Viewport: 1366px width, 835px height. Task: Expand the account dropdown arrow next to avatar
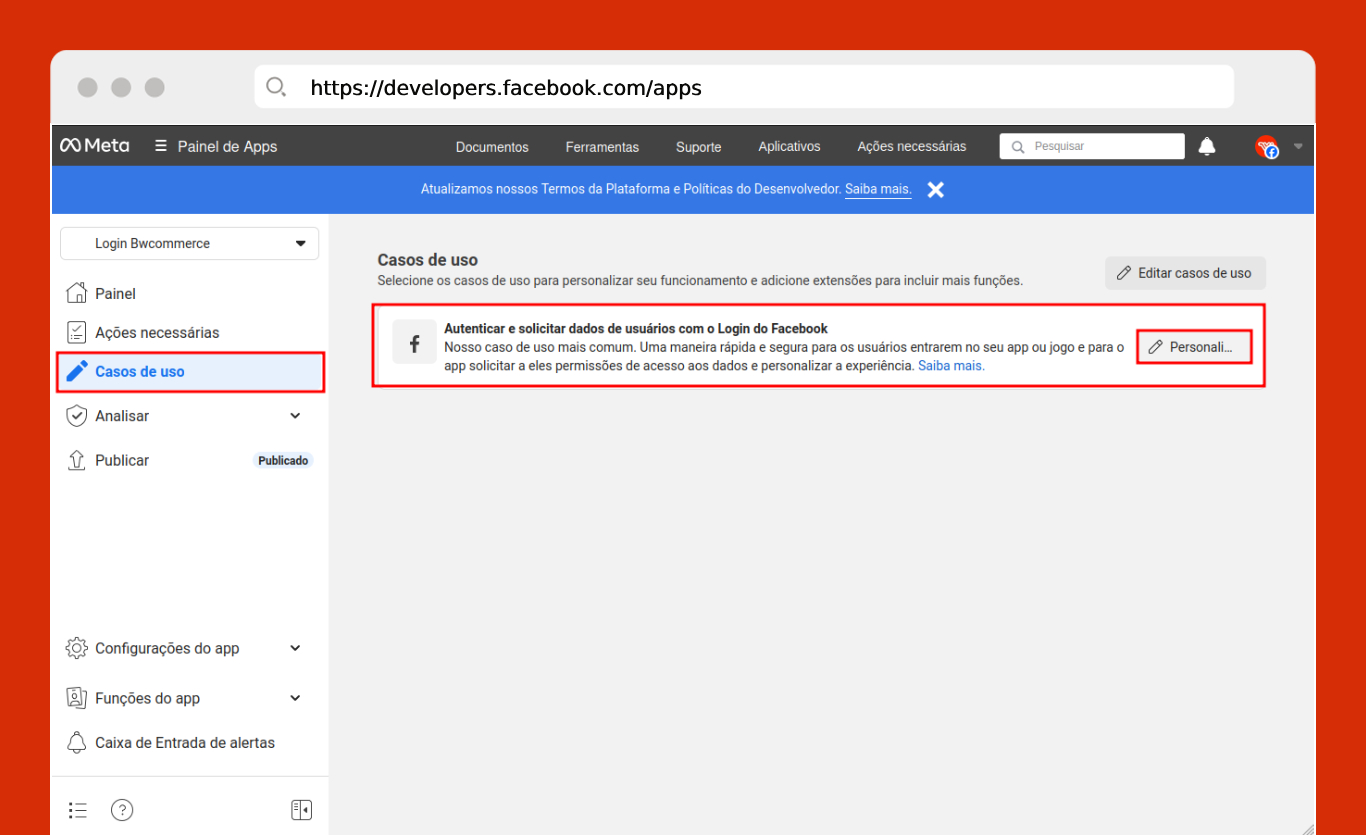[1298, 146]
